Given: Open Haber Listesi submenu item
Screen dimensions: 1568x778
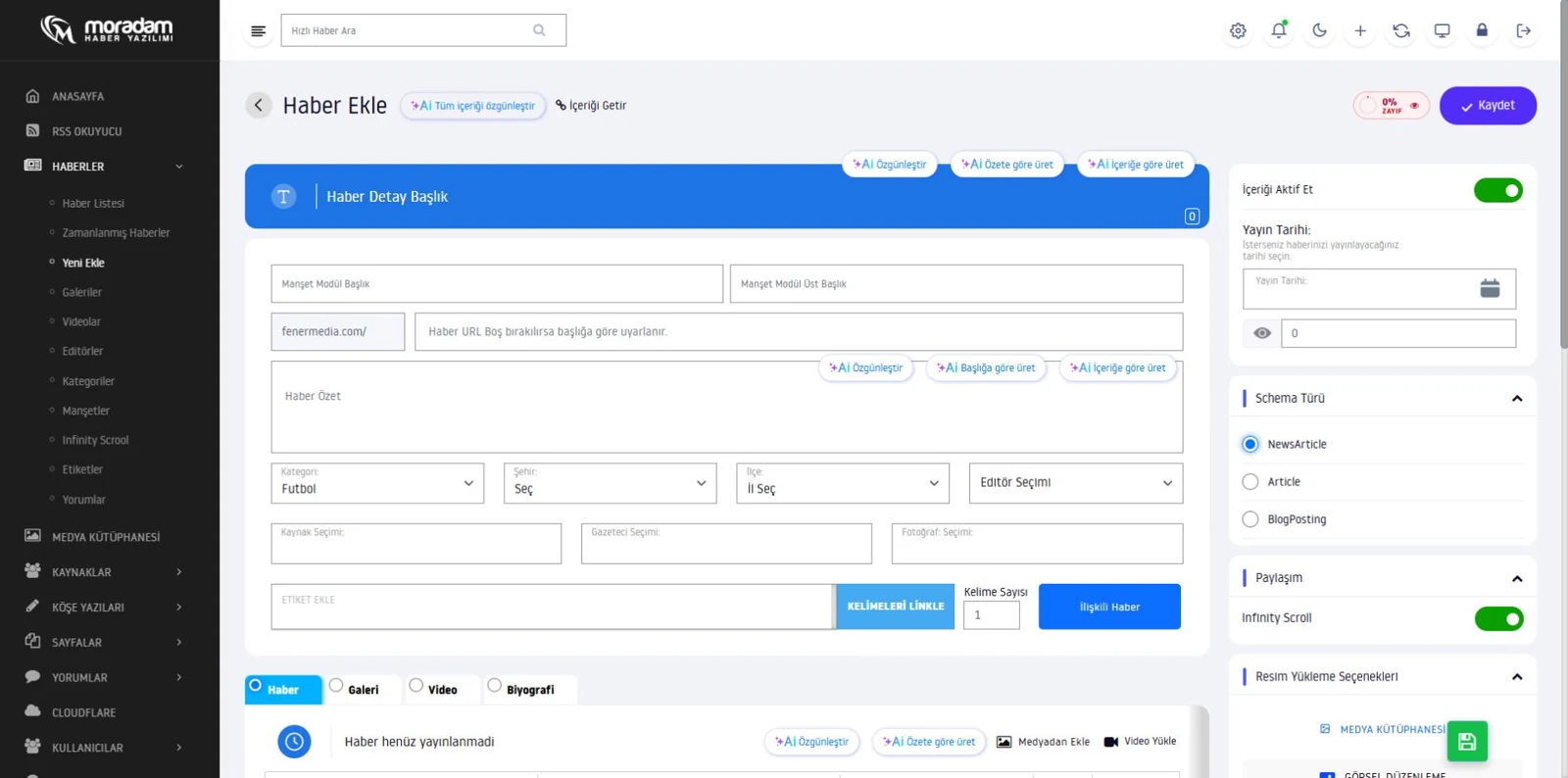Looking at the screenshot, I should (x=93, y=204).
